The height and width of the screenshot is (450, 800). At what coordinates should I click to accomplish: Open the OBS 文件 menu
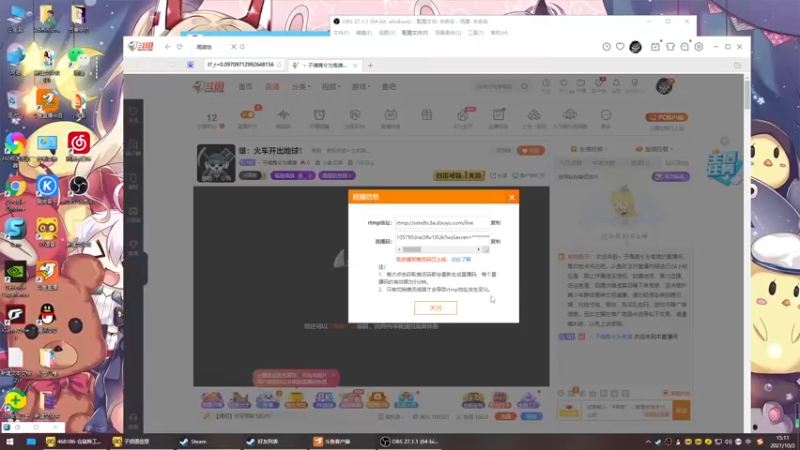341,33
